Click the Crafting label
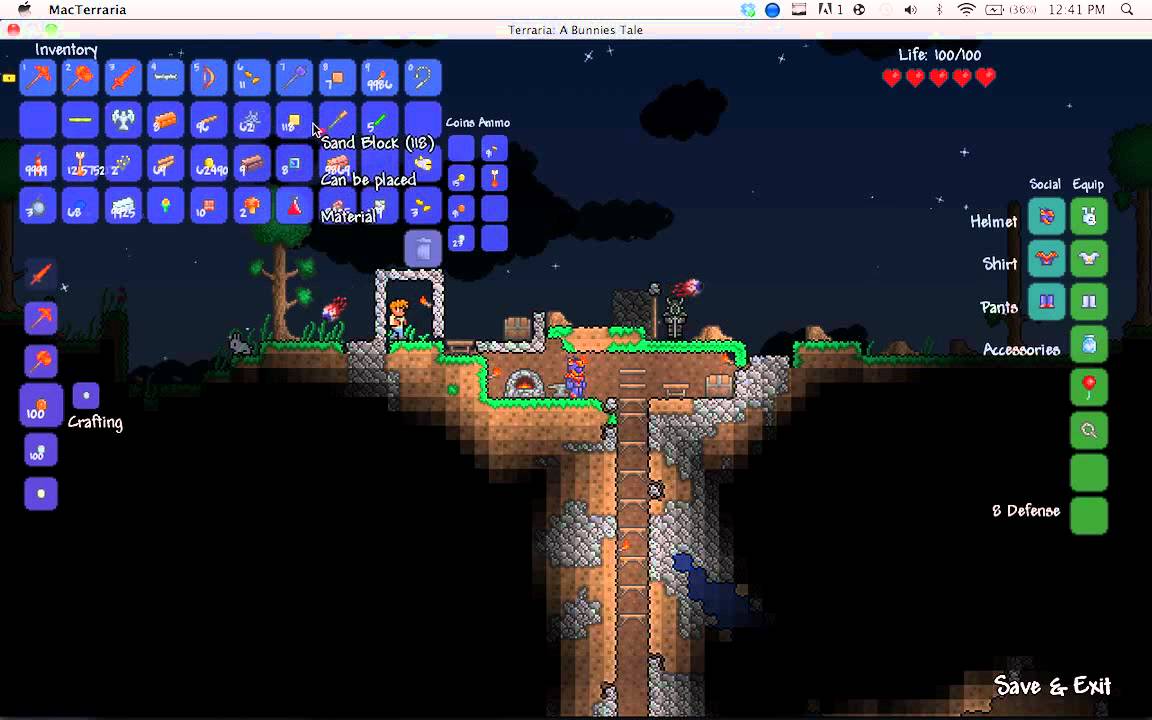1152x720 pixels. click(95, 422)
